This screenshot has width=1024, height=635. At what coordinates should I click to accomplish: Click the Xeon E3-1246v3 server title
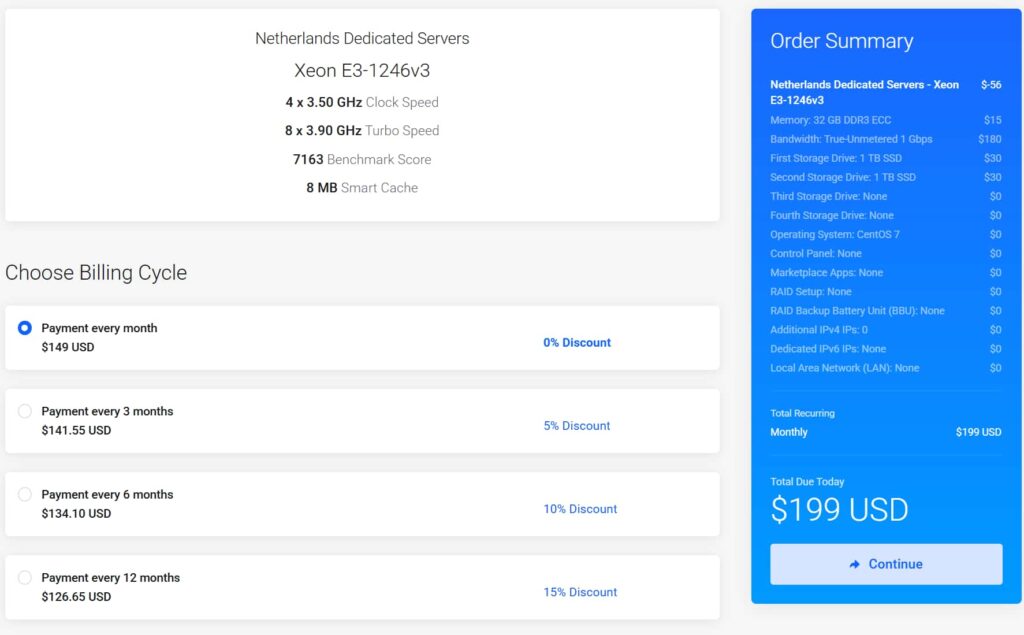(x=362, y=70)
